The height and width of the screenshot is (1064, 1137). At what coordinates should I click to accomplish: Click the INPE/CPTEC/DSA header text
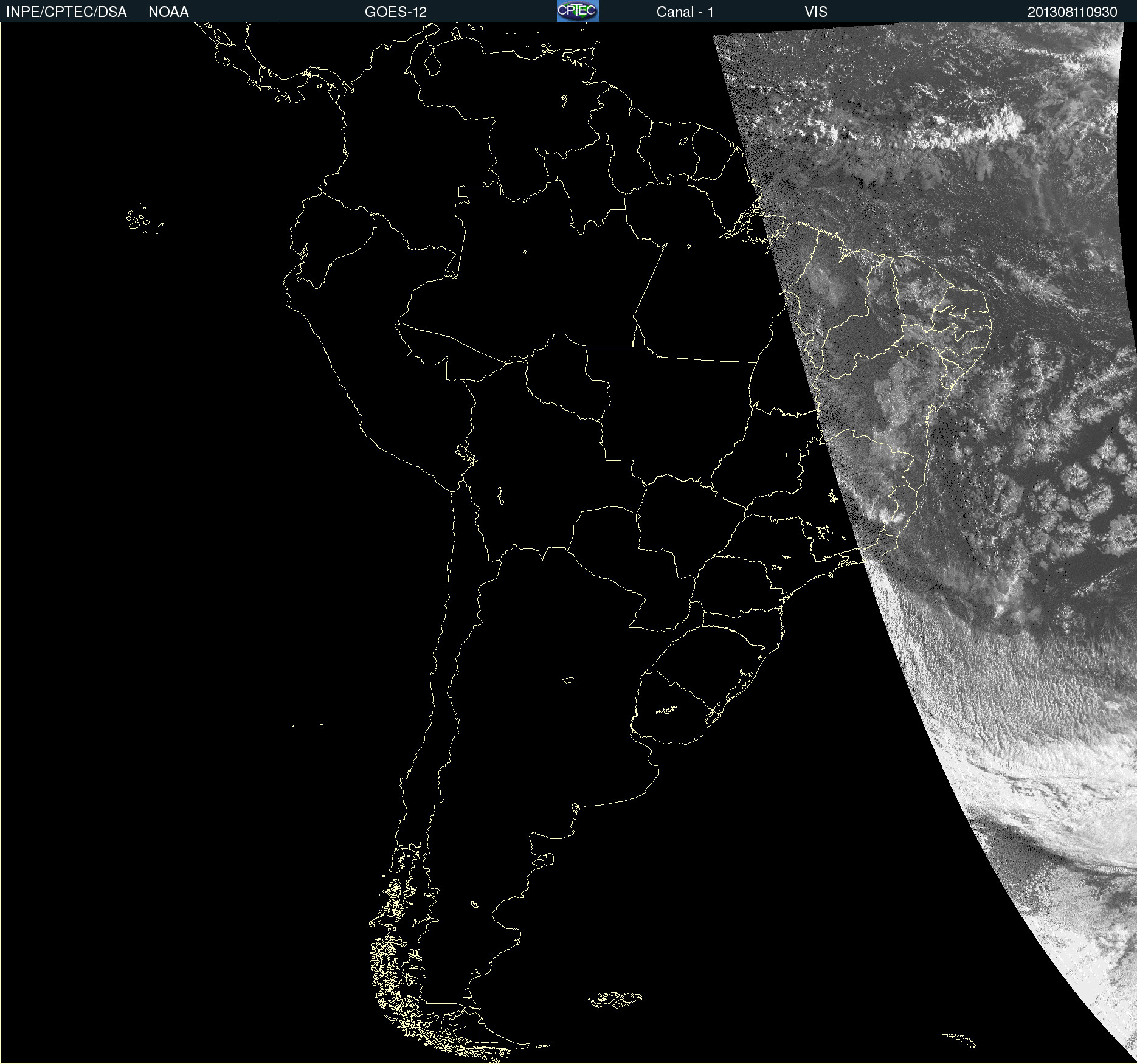pyautogui.click(x=66, y=12)
